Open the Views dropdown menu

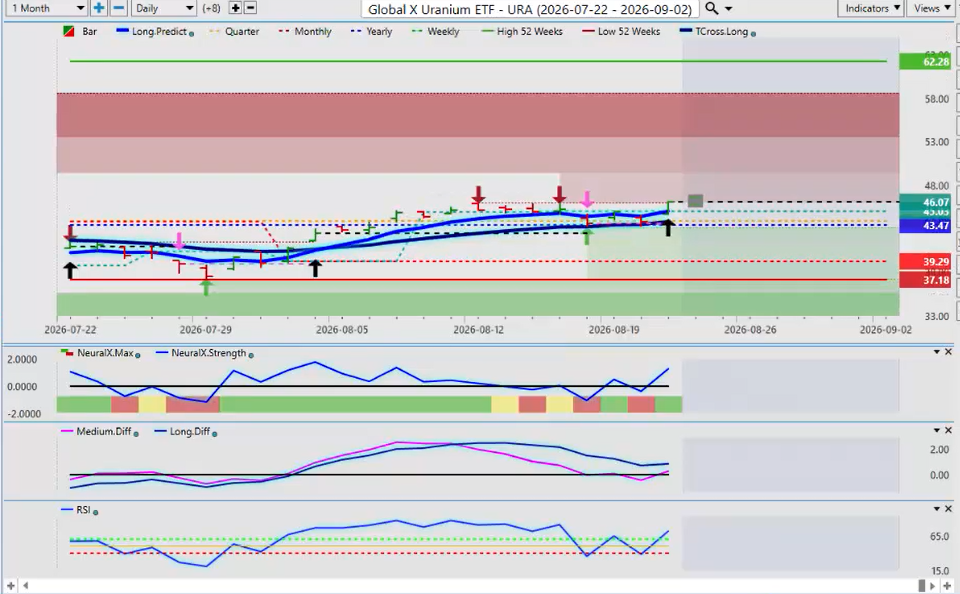click(931, 8)
